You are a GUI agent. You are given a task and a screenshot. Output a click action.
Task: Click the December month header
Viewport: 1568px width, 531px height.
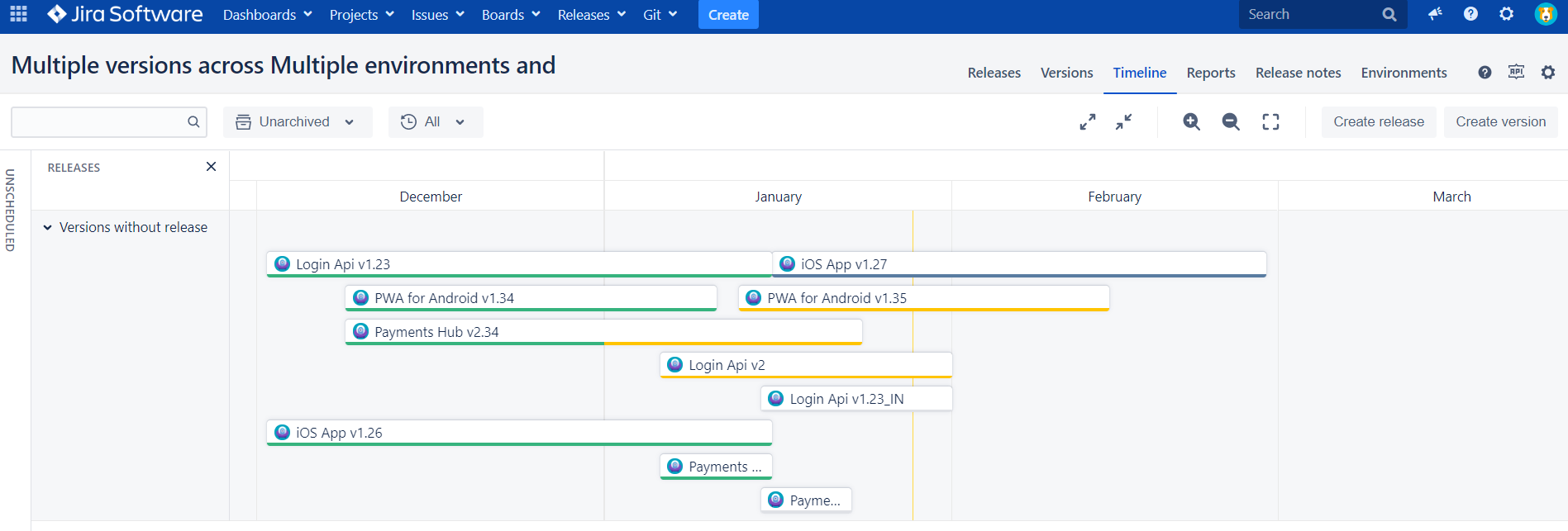point(431,197)
